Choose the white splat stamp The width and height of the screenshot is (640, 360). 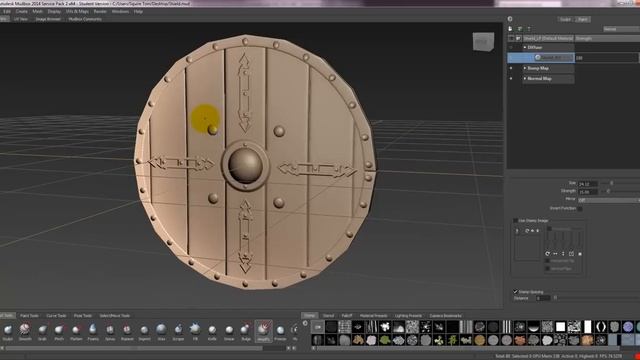(x=385, y=327)
